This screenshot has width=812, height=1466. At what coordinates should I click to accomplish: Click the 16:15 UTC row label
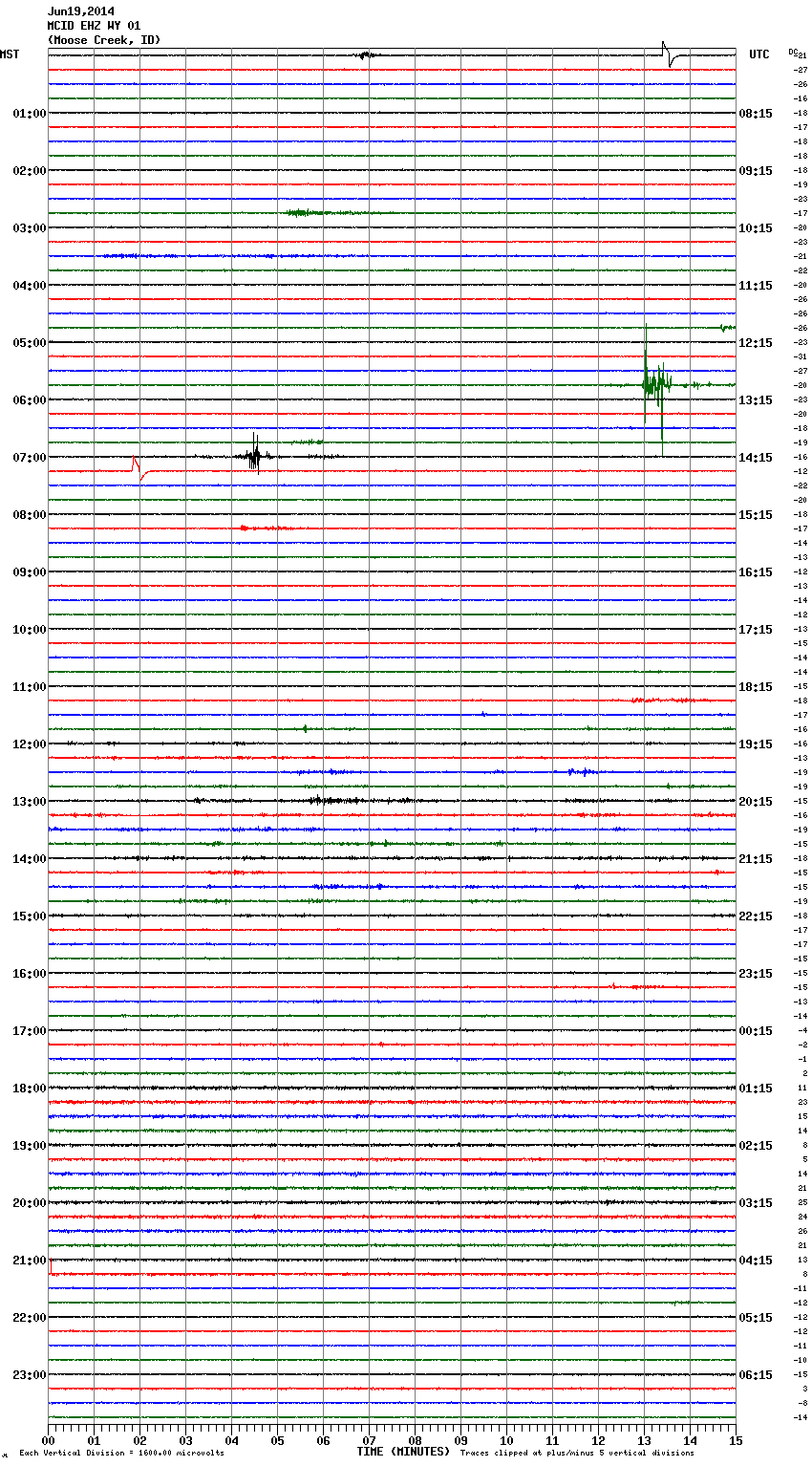(756, 572)
